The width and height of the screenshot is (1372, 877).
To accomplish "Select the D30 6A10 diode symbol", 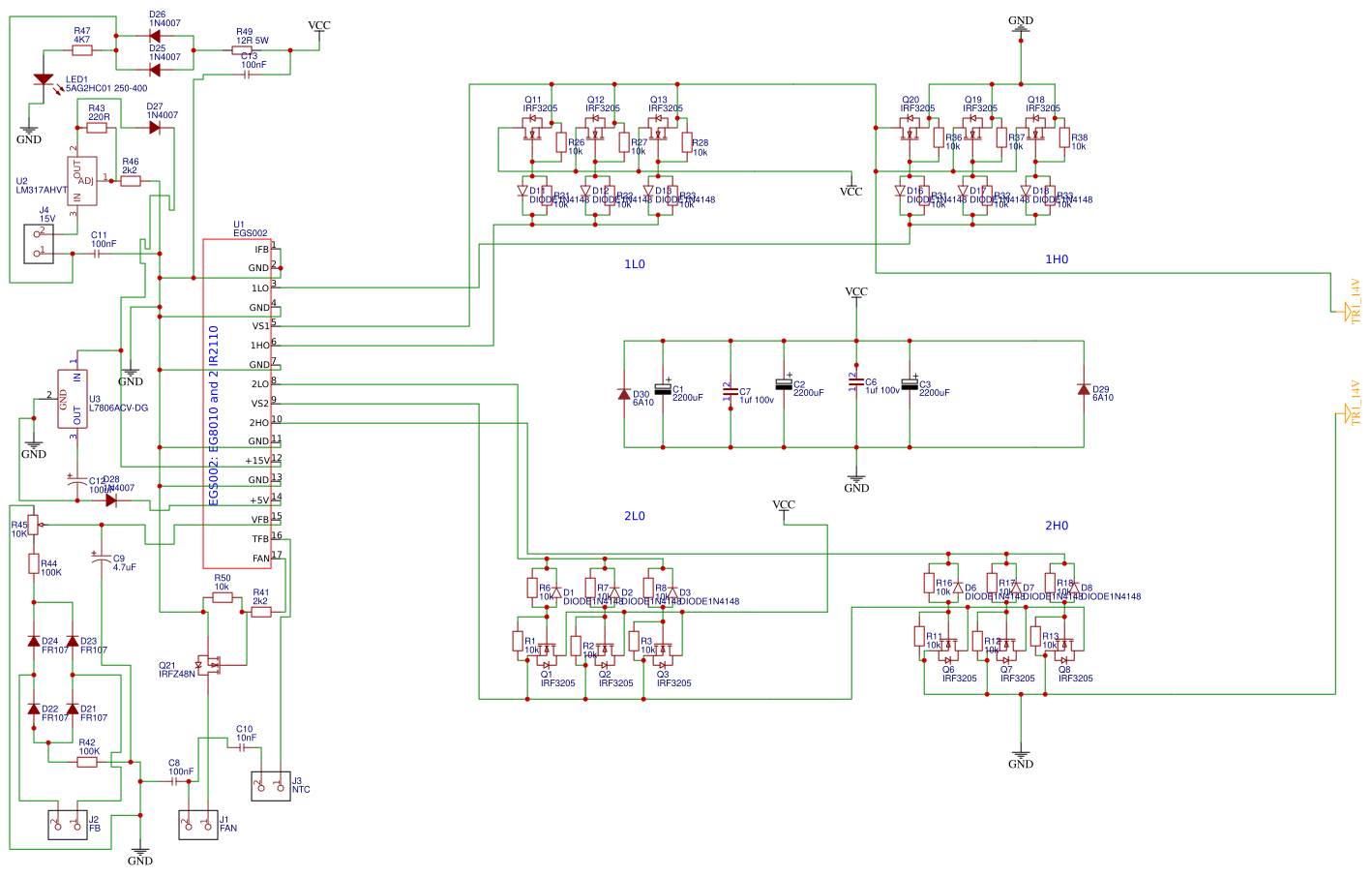I will pyautogui.click(x=624, y=394).
